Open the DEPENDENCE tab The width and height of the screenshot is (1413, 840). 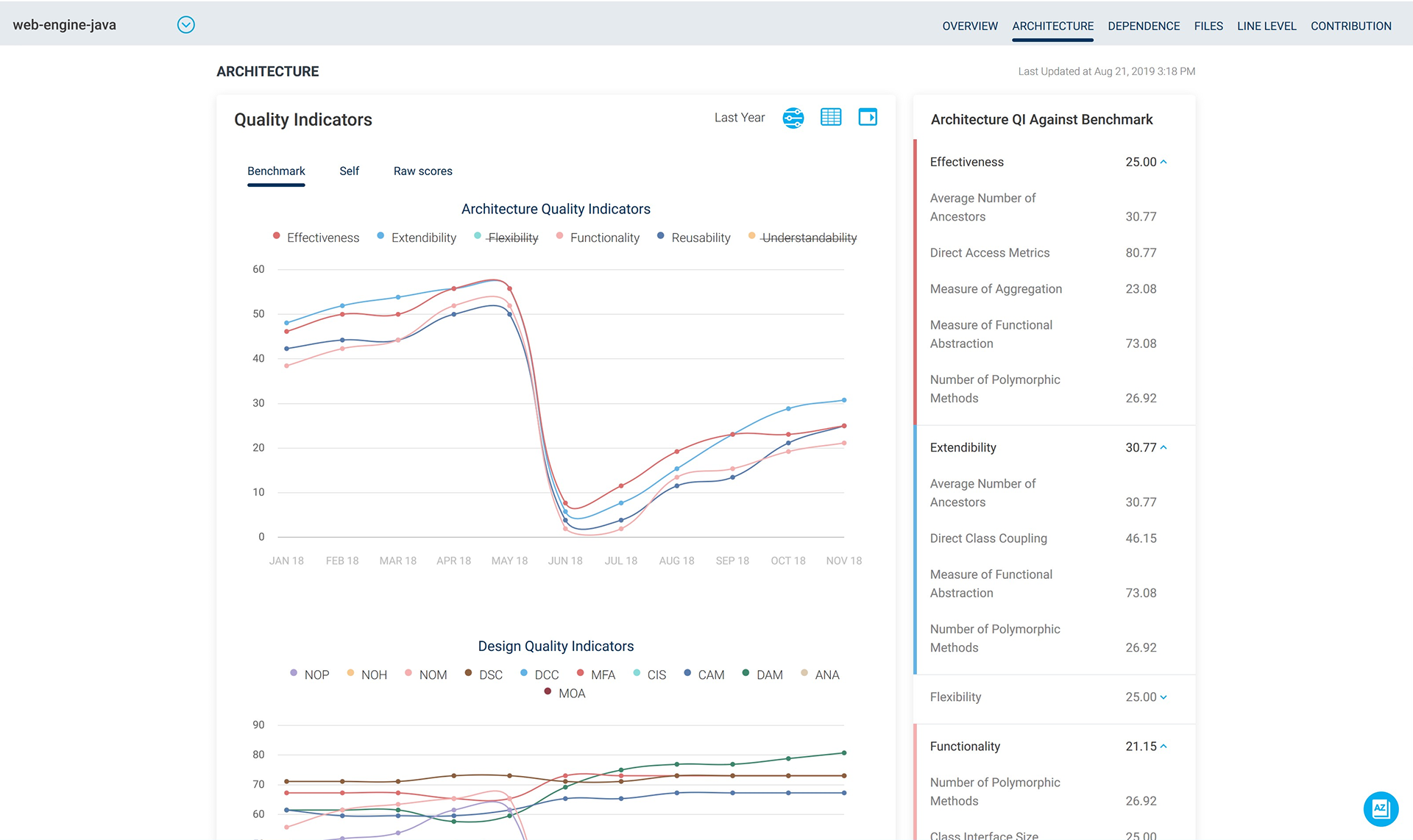[x=1144, y=26]
